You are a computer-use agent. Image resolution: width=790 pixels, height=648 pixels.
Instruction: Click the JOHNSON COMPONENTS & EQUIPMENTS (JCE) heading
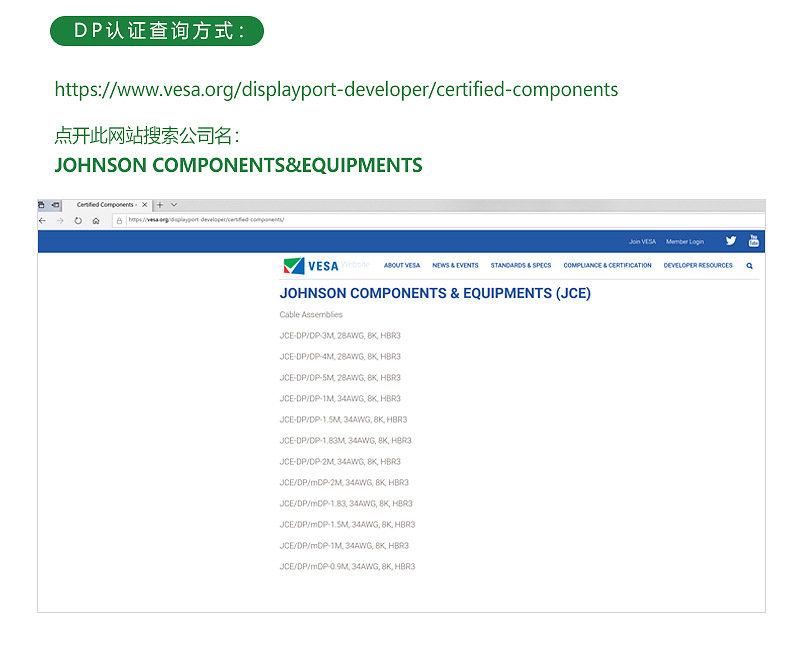(x=435, y=293)
